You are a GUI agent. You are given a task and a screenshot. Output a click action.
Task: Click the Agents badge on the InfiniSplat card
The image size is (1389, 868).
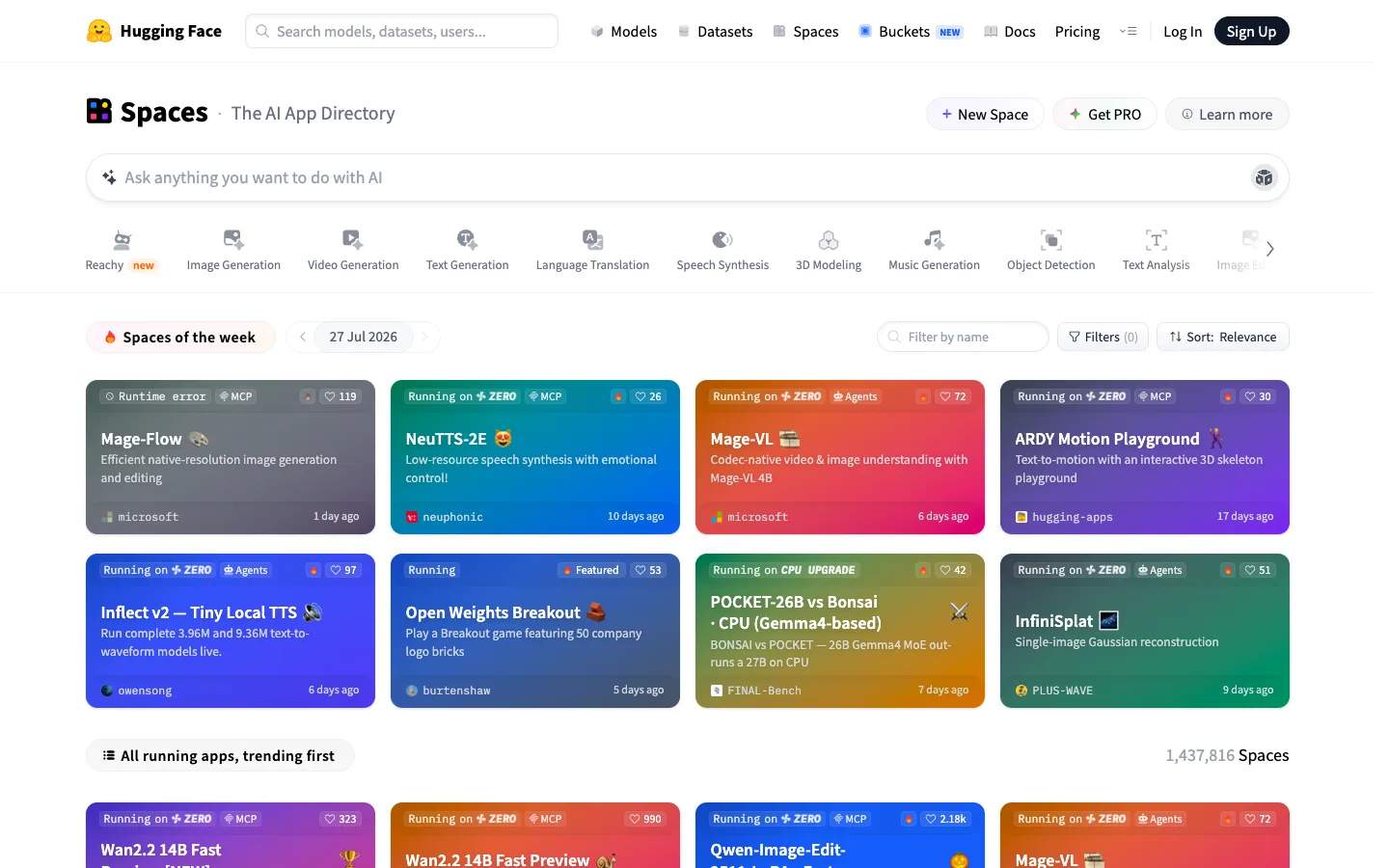point(1160,570)
